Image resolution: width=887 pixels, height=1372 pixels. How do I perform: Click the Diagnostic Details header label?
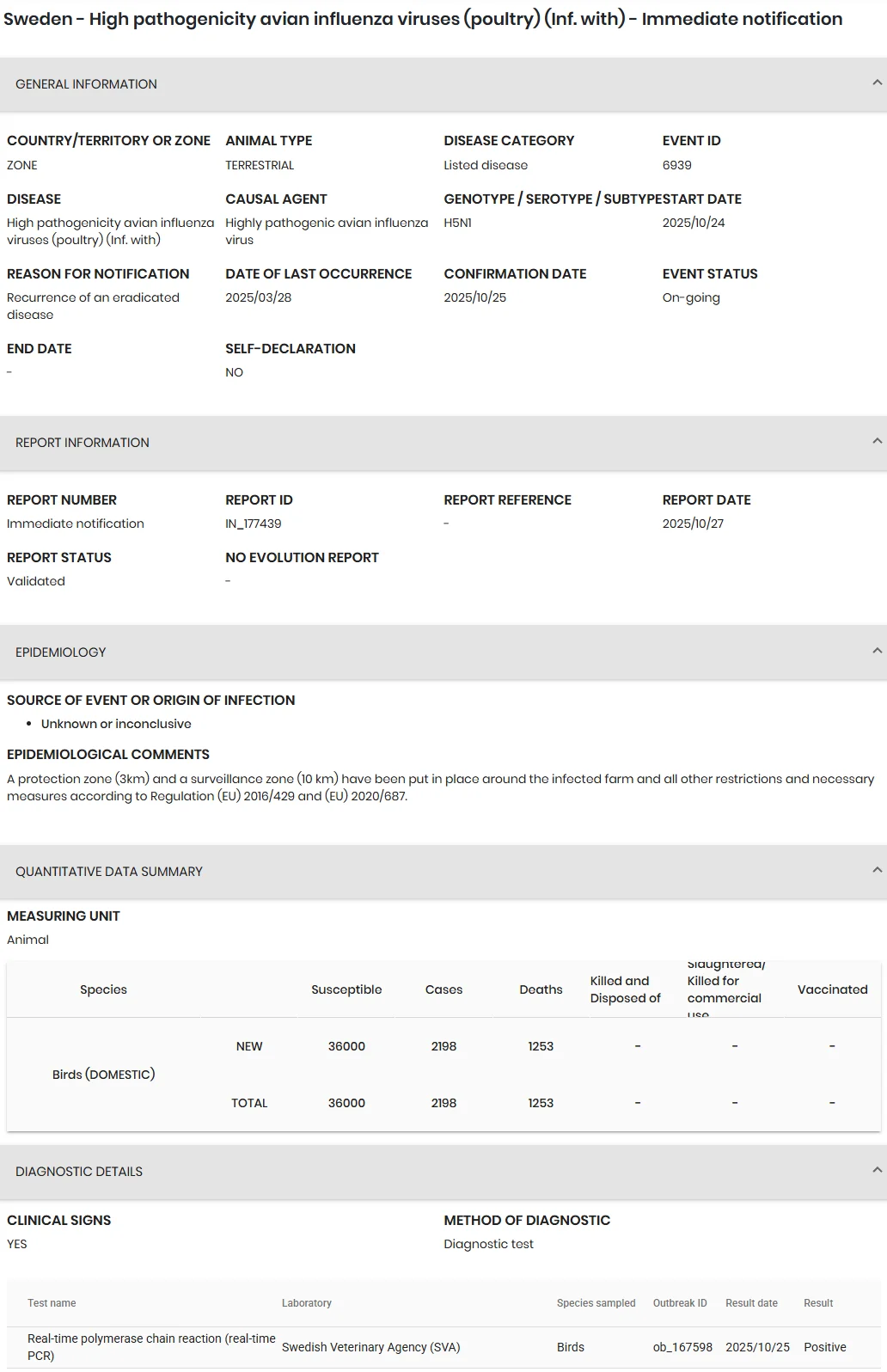79,1172
